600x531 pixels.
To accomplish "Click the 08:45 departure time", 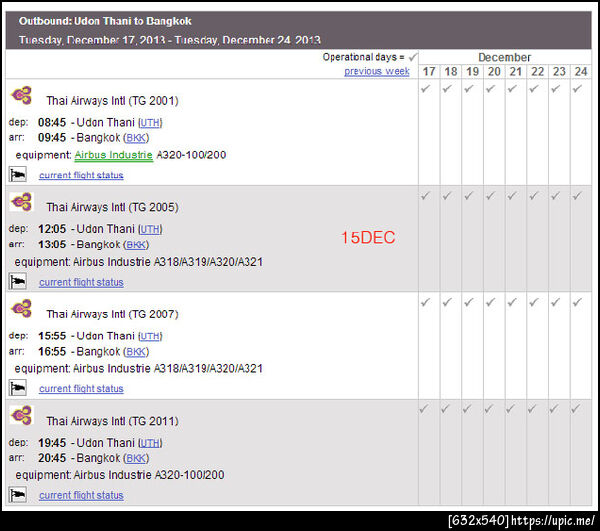I will (x=52, y=122).
